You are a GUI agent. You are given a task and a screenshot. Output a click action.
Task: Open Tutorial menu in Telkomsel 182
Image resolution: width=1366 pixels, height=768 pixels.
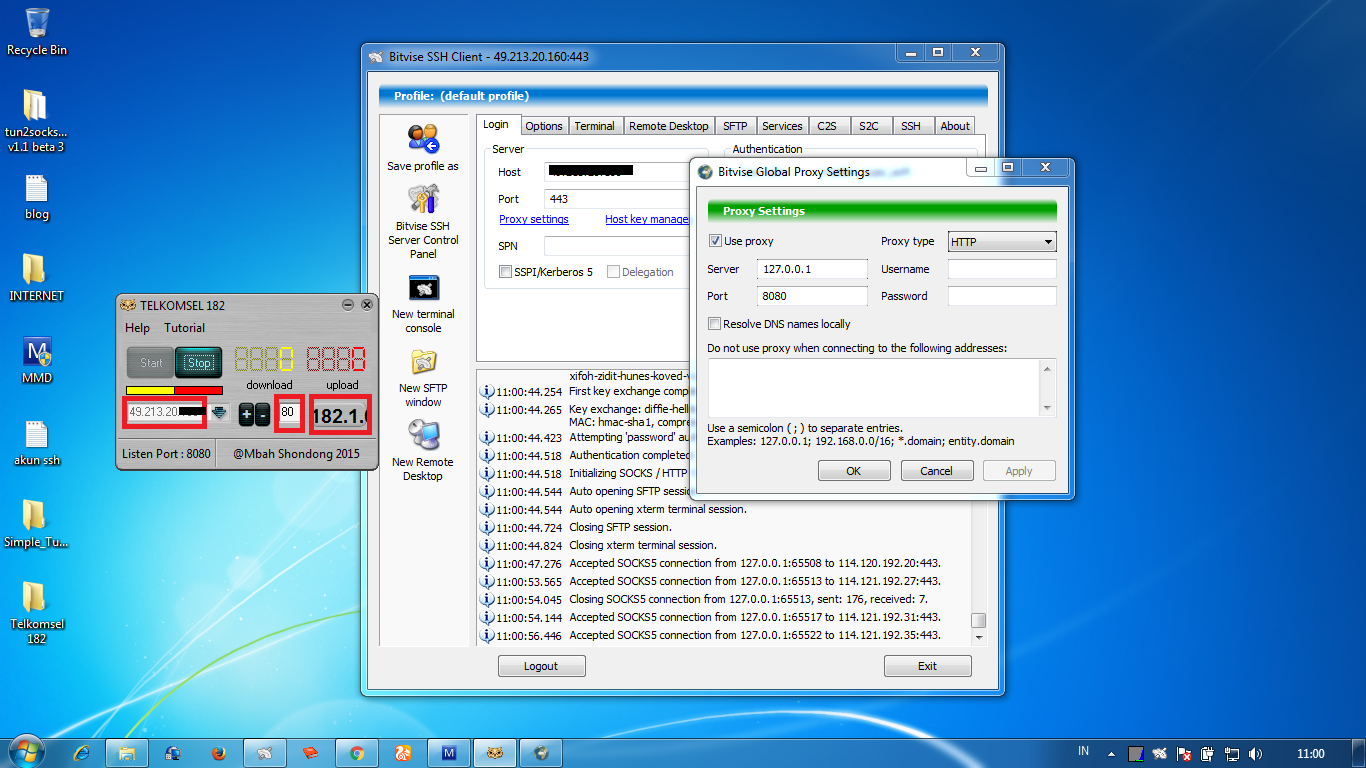point(185,328)
